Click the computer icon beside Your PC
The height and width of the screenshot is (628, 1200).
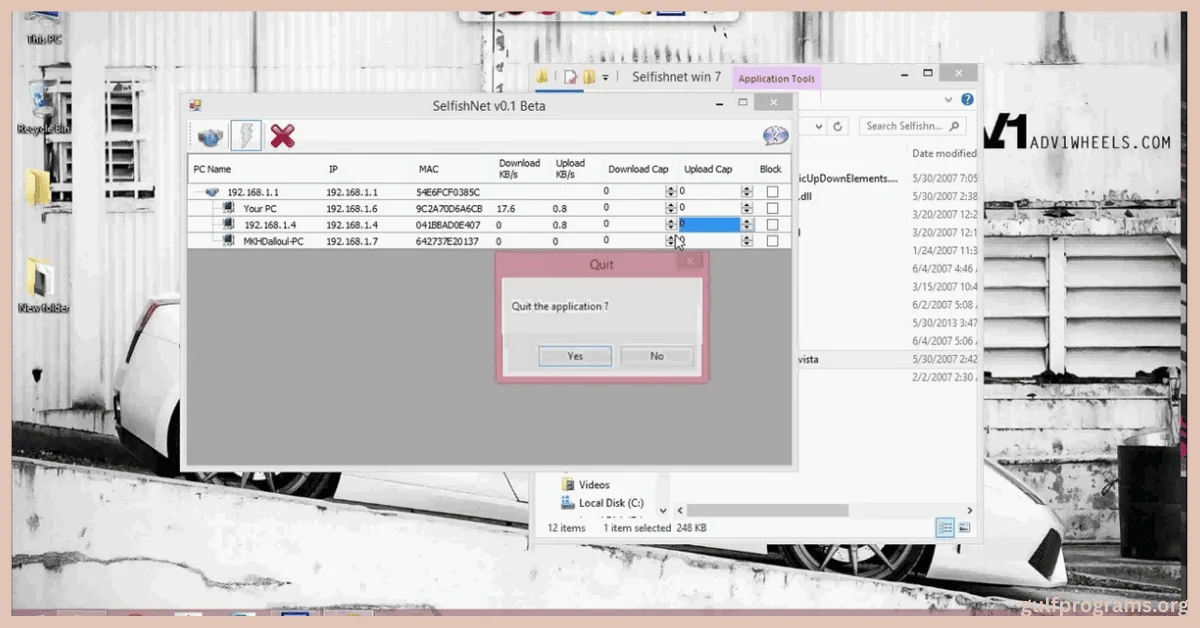[228, 208]
